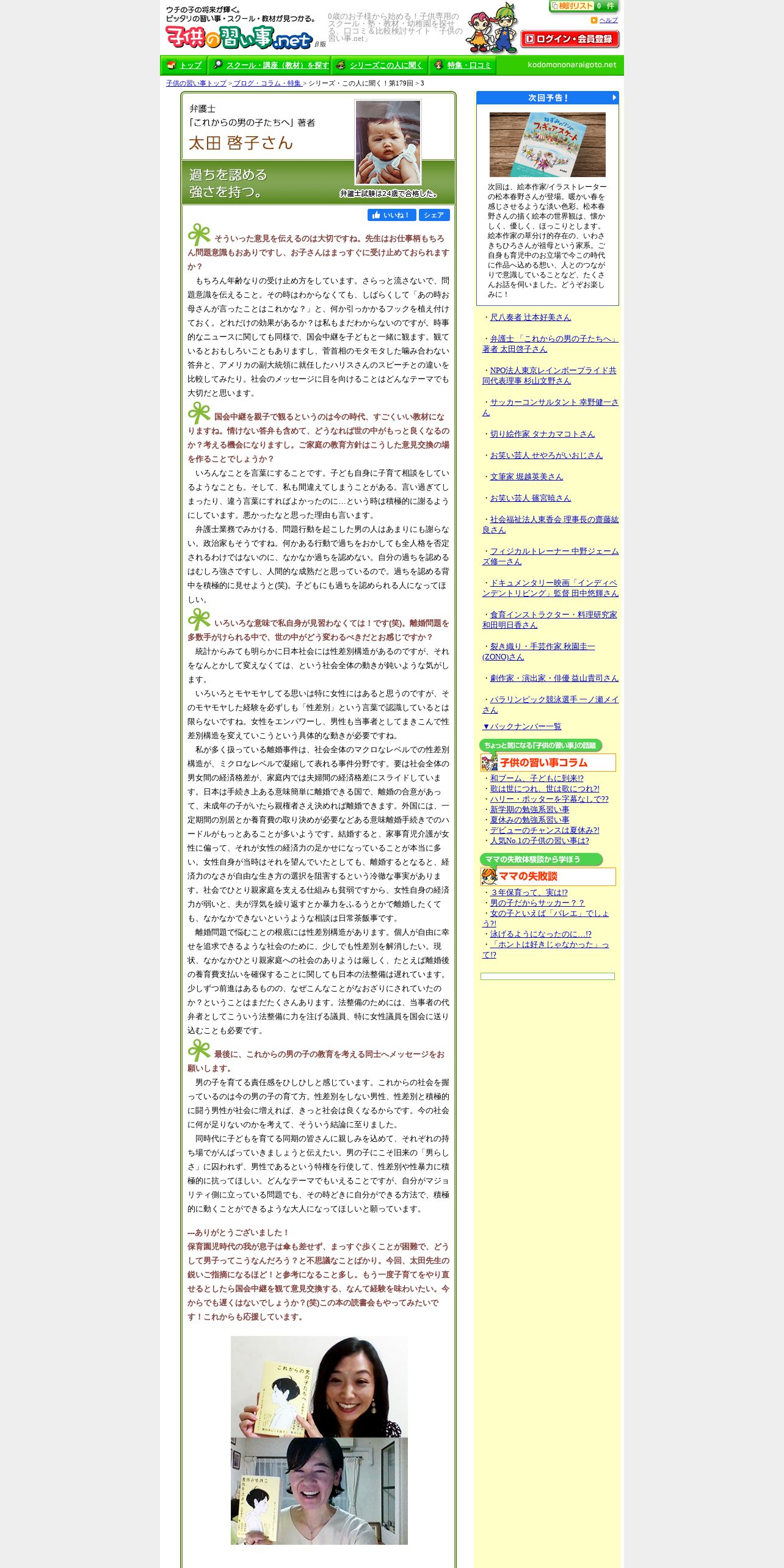Open 裂き織り・手芸作家 秋園圭一さん link

[x=539, y=652]
